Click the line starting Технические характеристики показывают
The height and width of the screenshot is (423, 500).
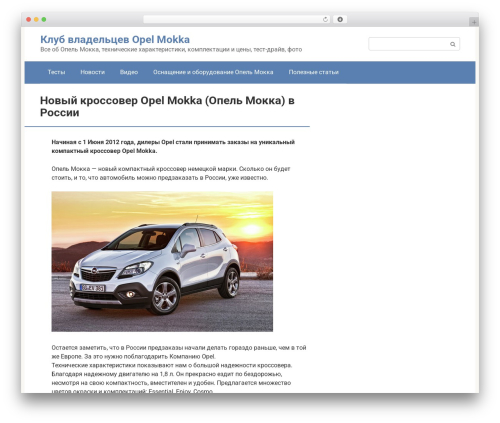pos(171,365)
